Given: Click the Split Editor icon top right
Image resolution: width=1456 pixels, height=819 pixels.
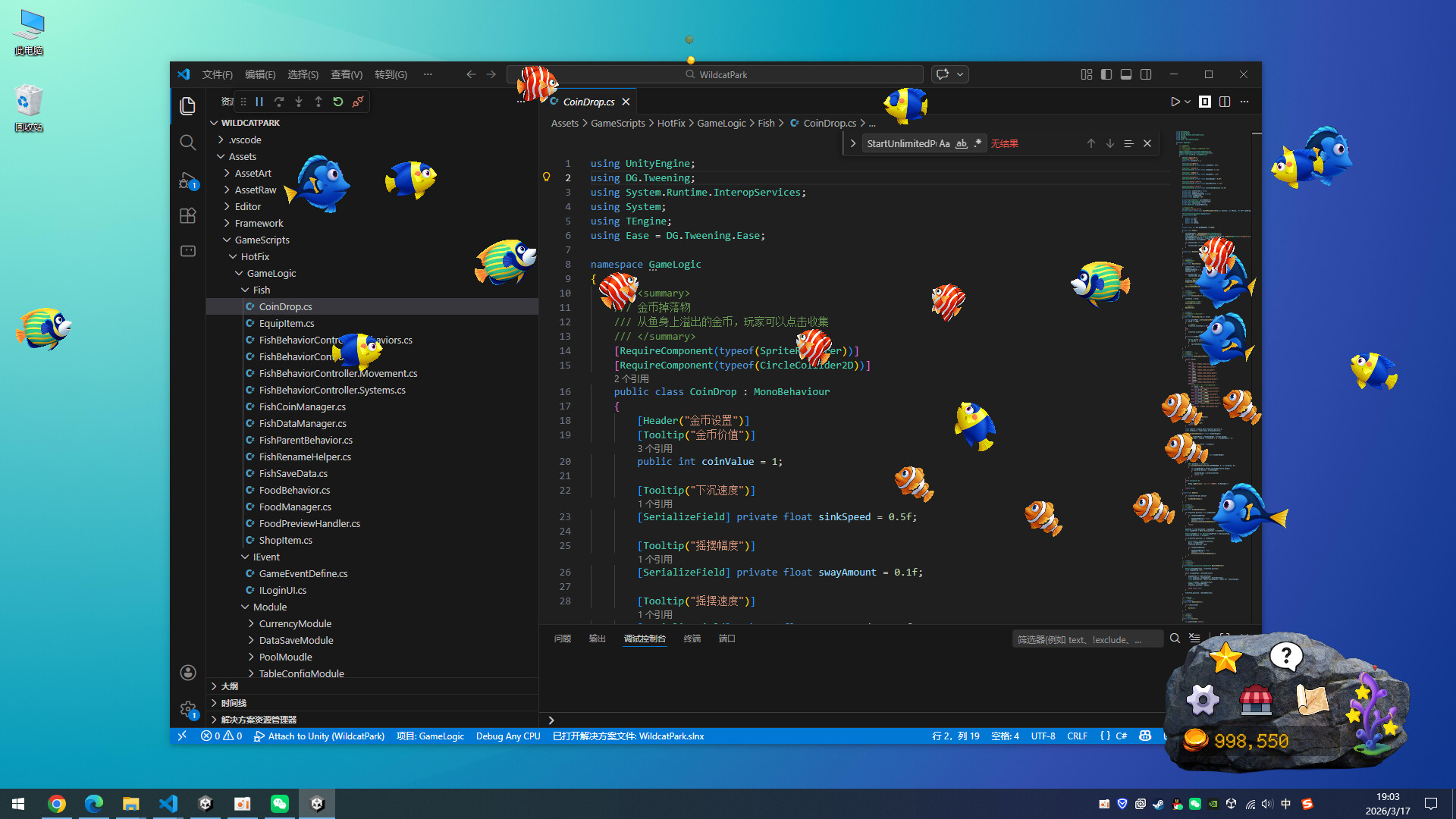Looking at the screenshot, I should [x=1225, y=101].
